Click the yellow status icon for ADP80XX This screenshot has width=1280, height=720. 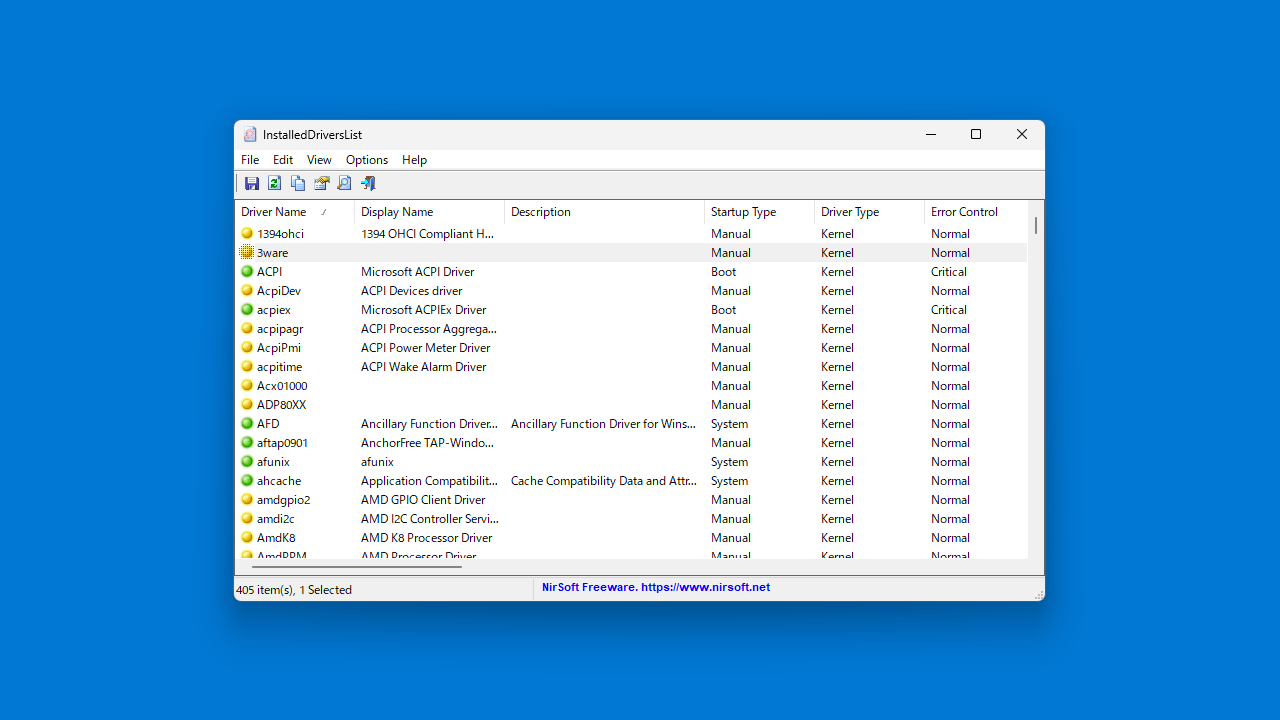click(247, 404)
